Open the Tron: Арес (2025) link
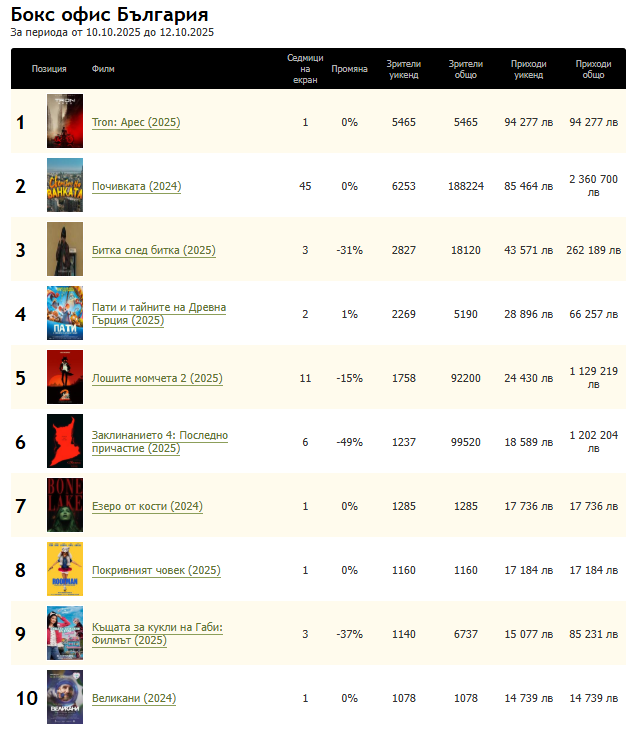635x733 pixels. point(135,122)
